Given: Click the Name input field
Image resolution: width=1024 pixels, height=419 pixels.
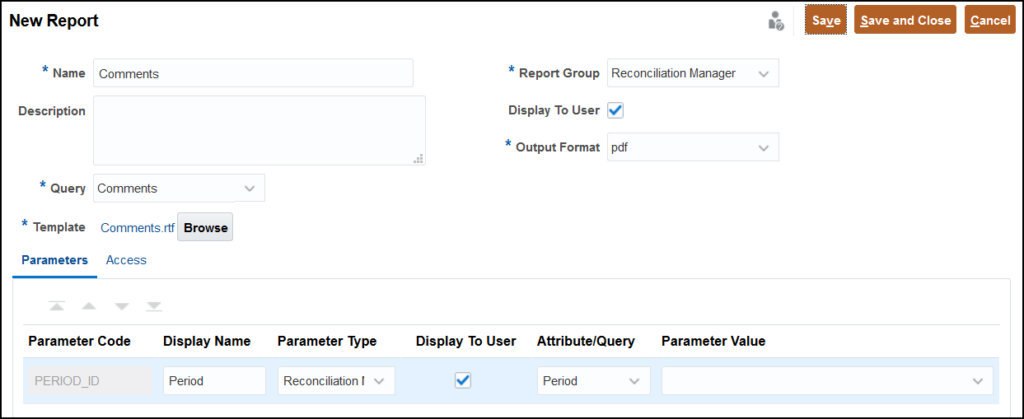Looking at the screenshot, I should [253, 73].
